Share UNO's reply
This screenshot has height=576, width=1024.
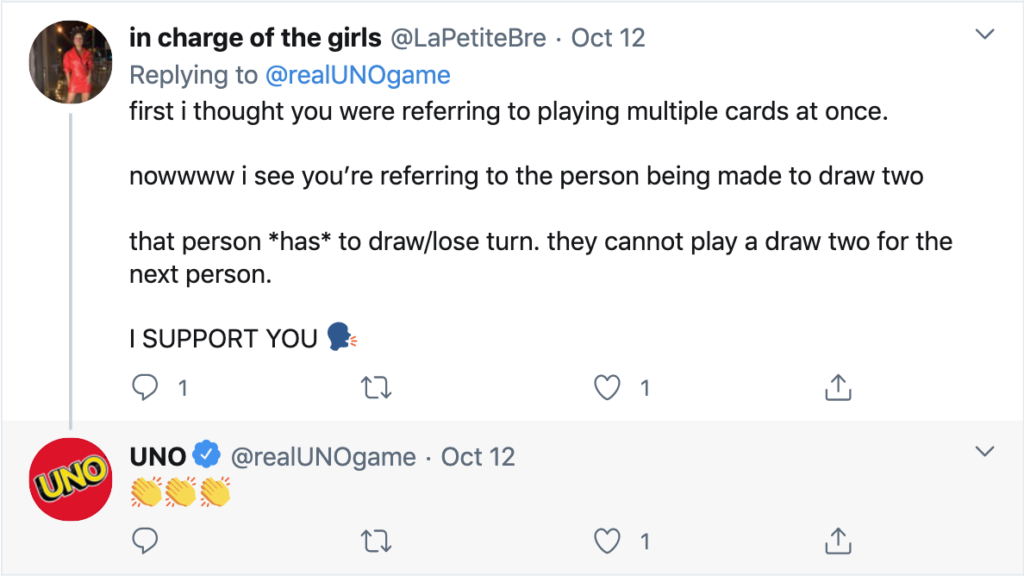[x=838, y=541]
